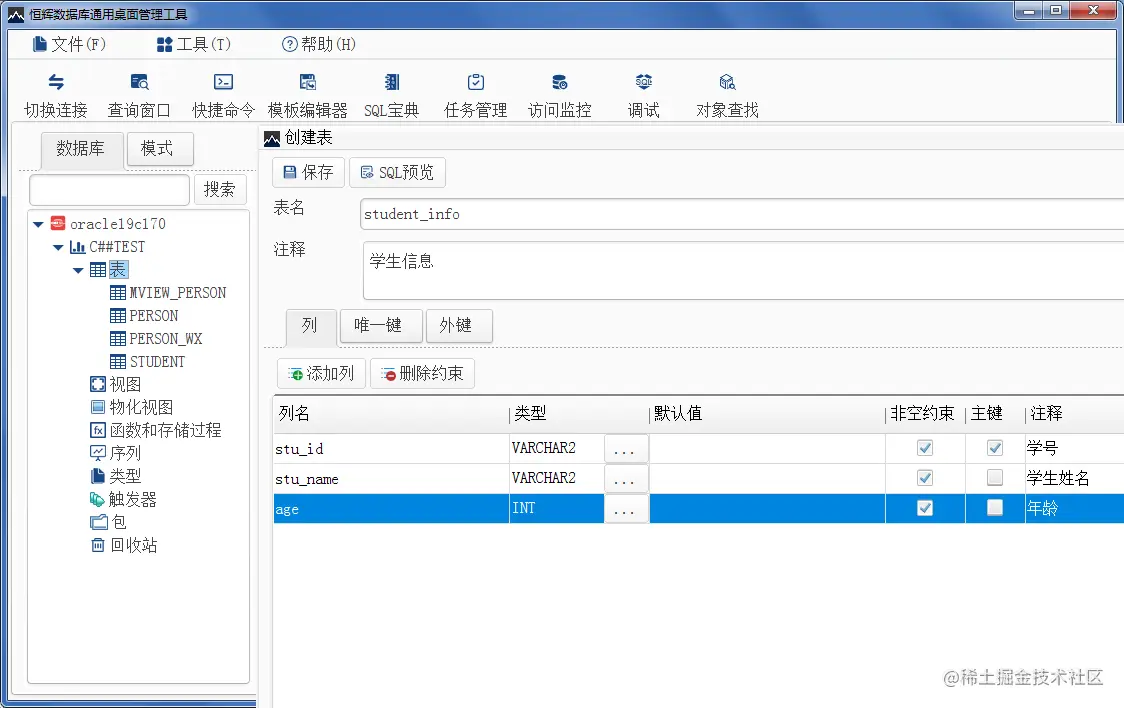The image size is (1124, 708).
Task: Click the SQL预览 preview button
Action: click(397, 173)
